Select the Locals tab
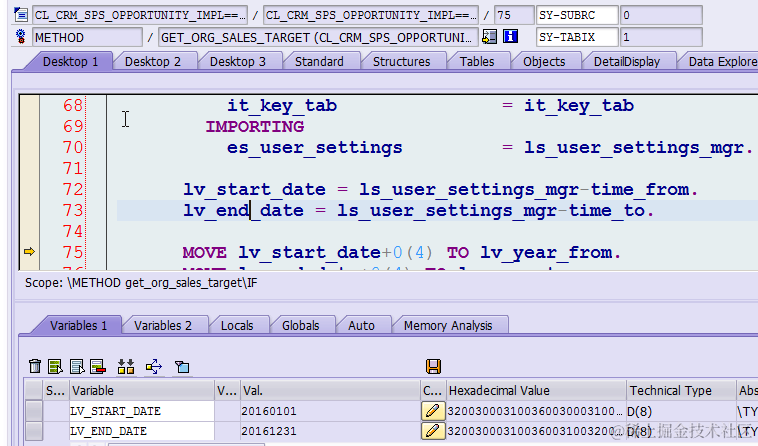This screenshot has height=446, width=758. pos(237,326)
